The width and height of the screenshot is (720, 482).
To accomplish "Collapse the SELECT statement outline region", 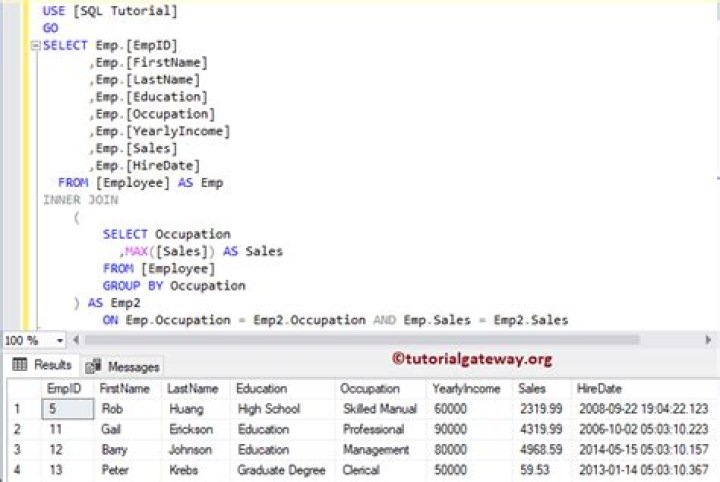I will (35, 45).
